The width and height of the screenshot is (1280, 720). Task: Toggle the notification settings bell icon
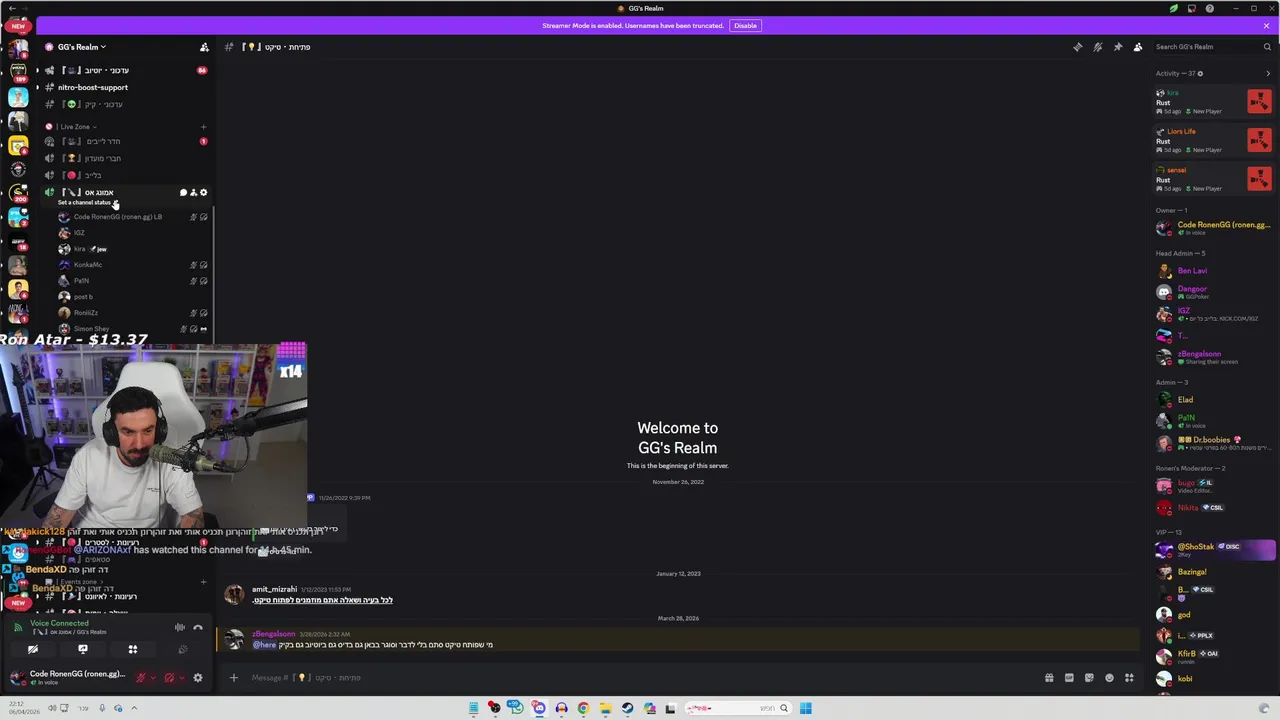tap(1097, 47)
